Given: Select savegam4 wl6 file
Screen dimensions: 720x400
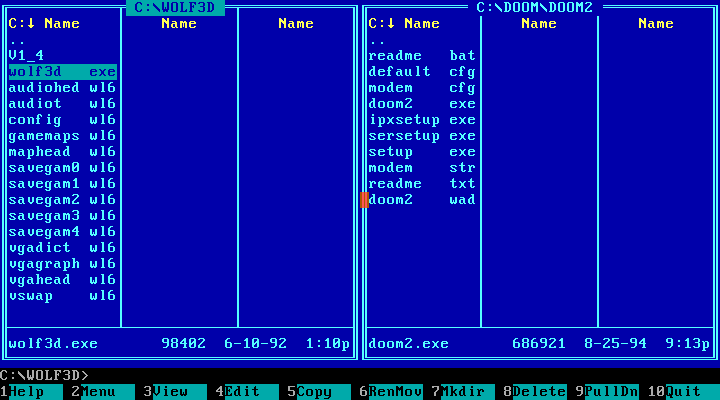Looking at the screenshot, I should pos(62,232).
